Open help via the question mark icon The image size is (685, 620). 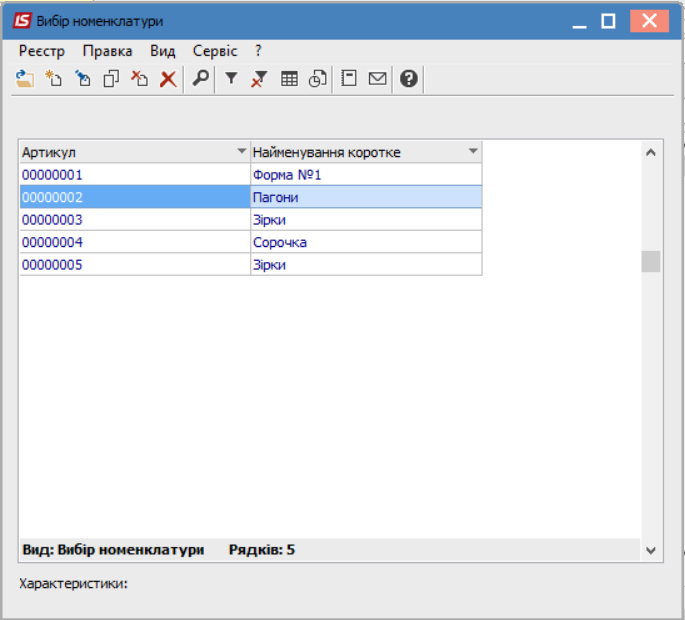(x=408, y=79)
